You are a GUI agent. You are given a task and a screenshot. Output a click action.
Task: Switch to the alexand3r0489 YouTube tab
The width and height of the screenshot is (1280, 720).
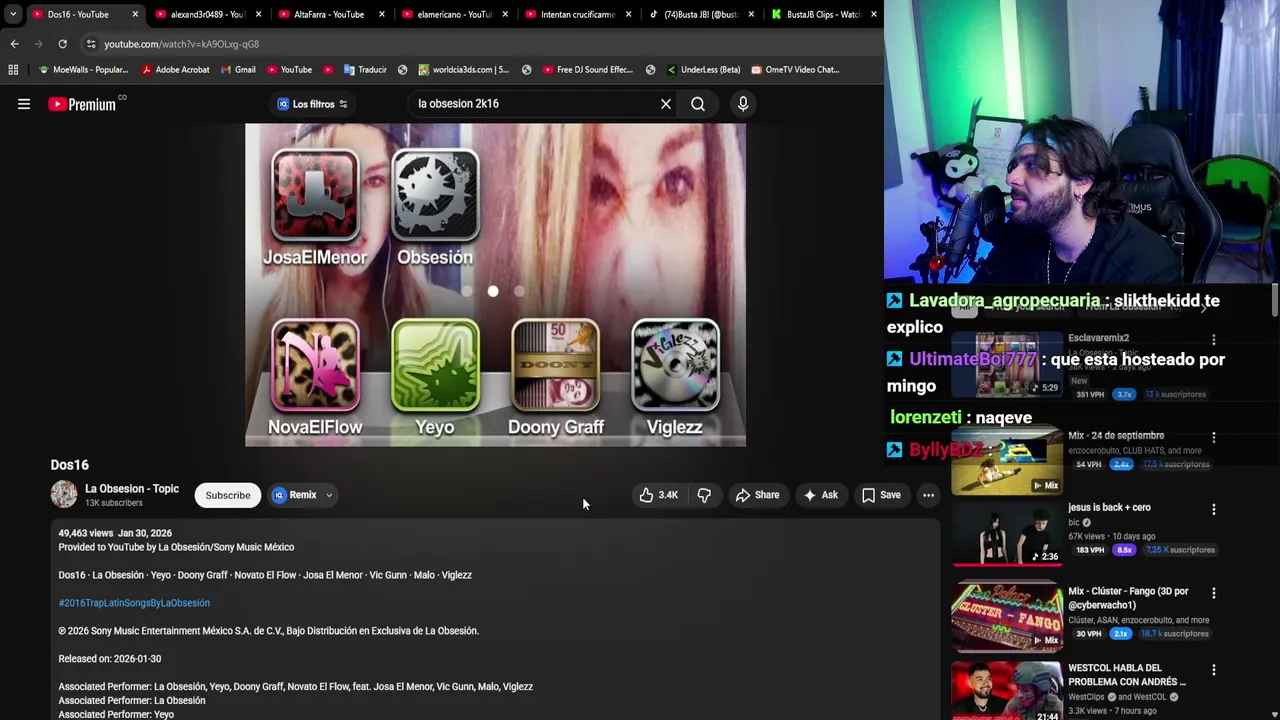click(x=206, y=14)
